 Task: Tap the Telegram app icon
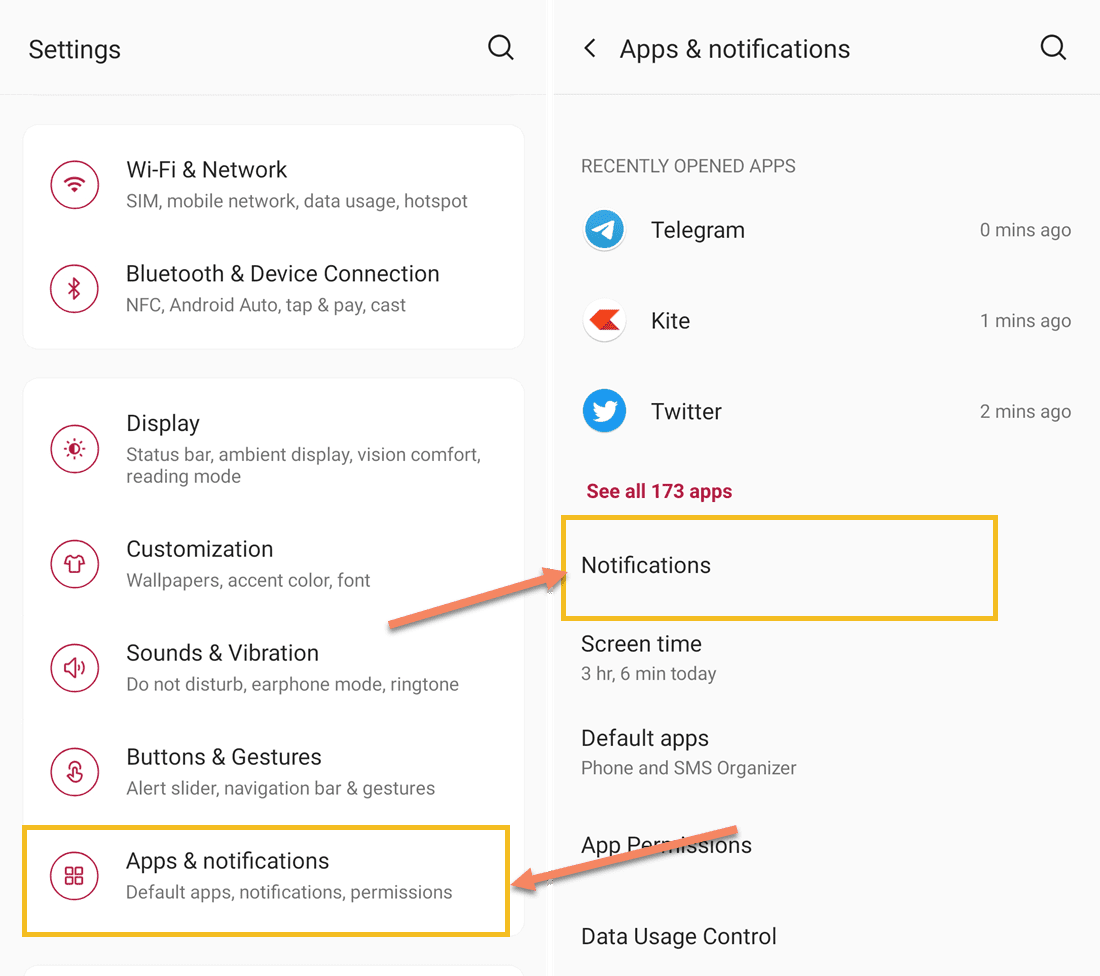[x=604, y=229]
